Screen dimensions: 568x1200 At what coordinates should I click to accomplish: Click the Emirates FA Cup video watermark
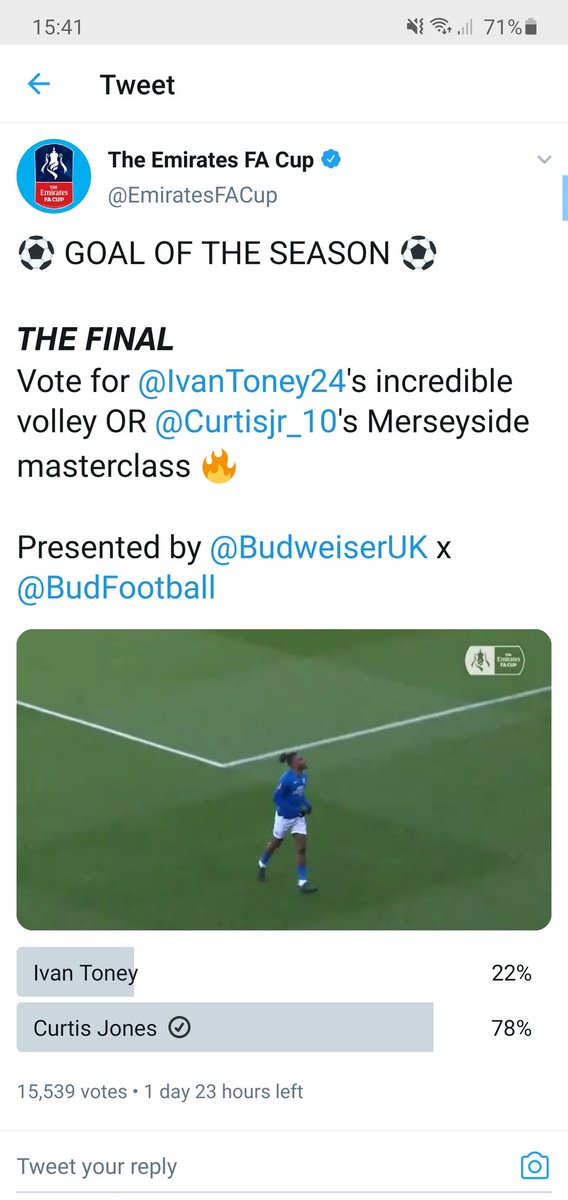point(495,659)
